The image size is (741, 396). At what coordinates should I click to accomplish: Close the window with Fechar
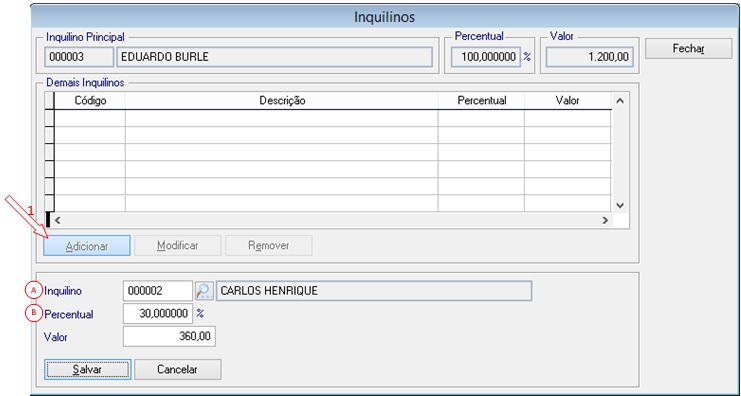[x=689, y=49]
